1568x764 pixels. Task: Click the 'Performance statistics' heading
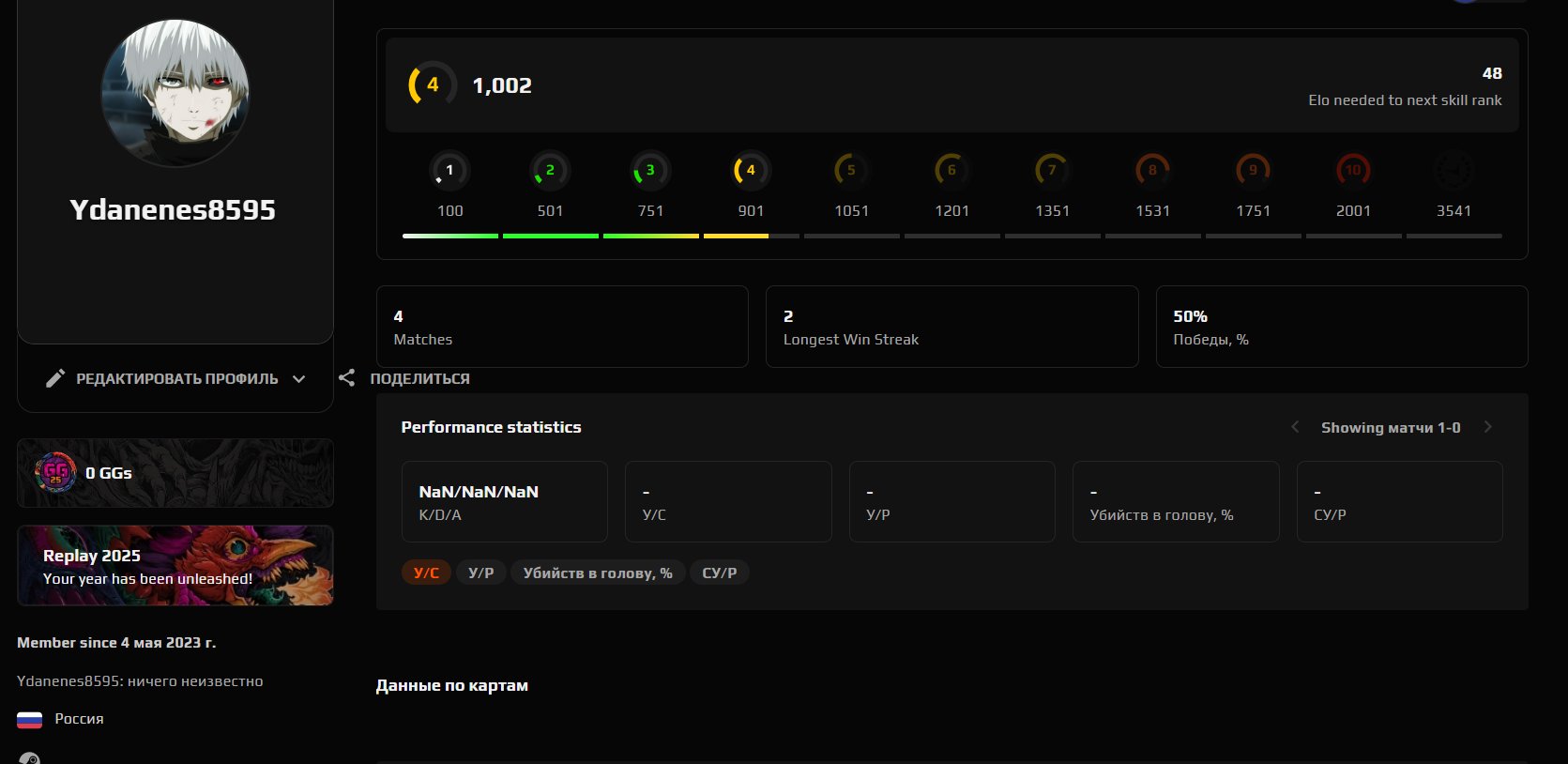click(491, 427)
